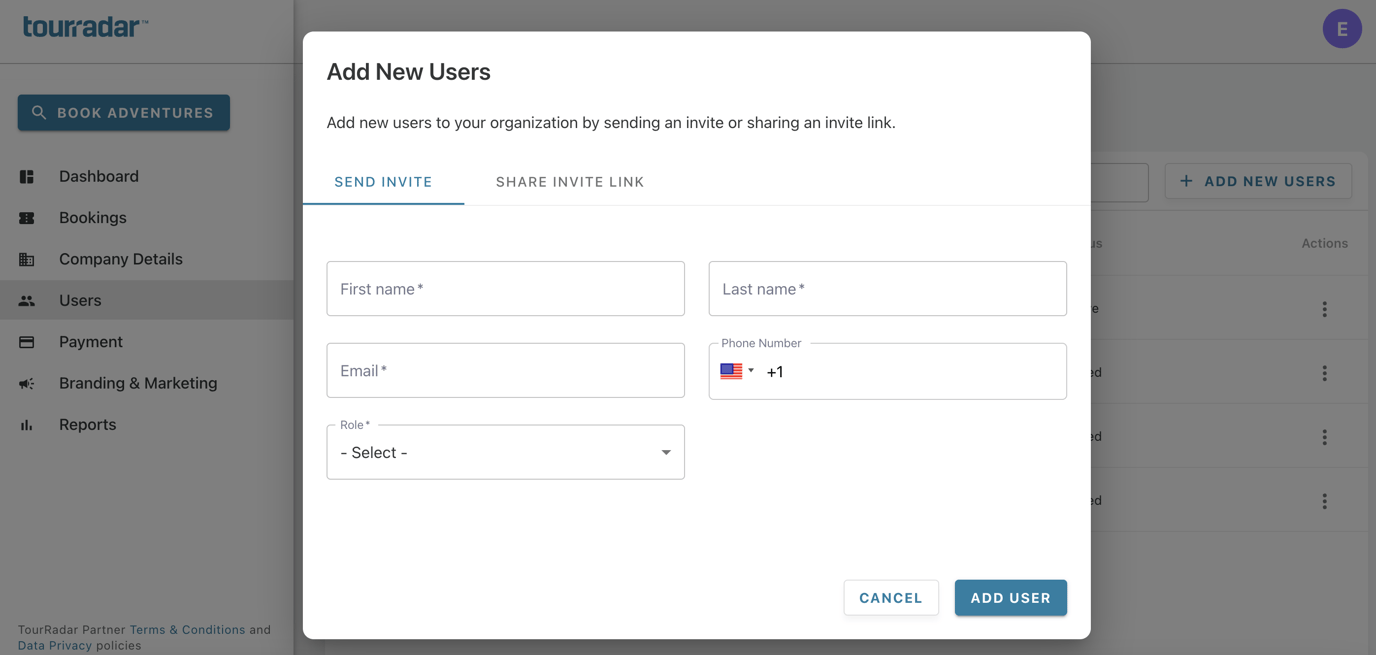The width and height of the screenshot is (1376, 655).
Task: Expand the last row's actions kebab menu
Action: (x=1324, y=500)
